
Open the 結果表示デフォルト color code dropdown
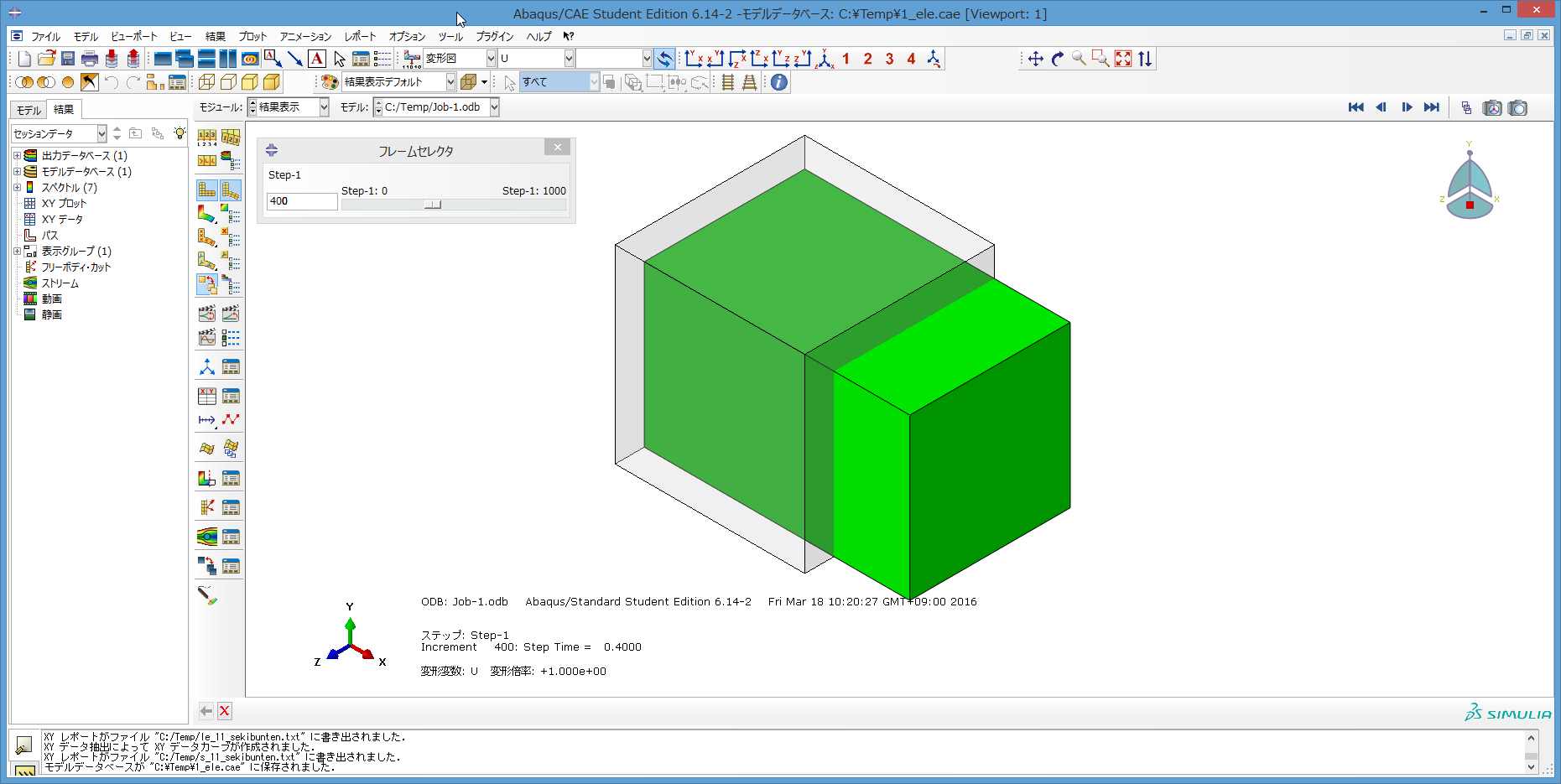[450, 82]
